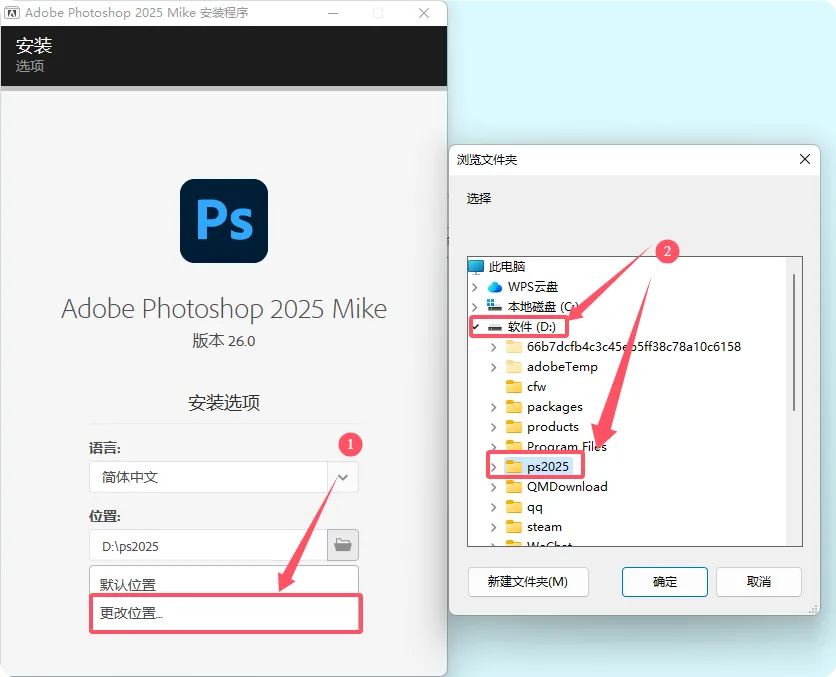Expand the packages folder chevron
The height and width of the screenshot is (677, 836).
click(494, 407)
